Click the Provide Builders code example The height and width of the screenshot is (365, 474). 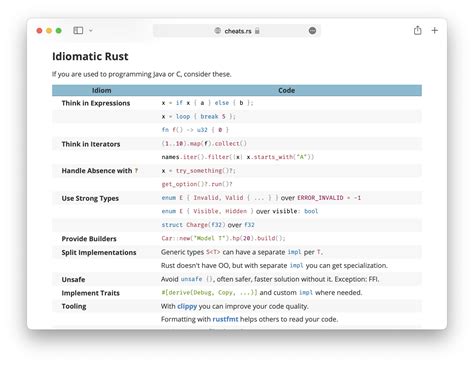(223, 238)
